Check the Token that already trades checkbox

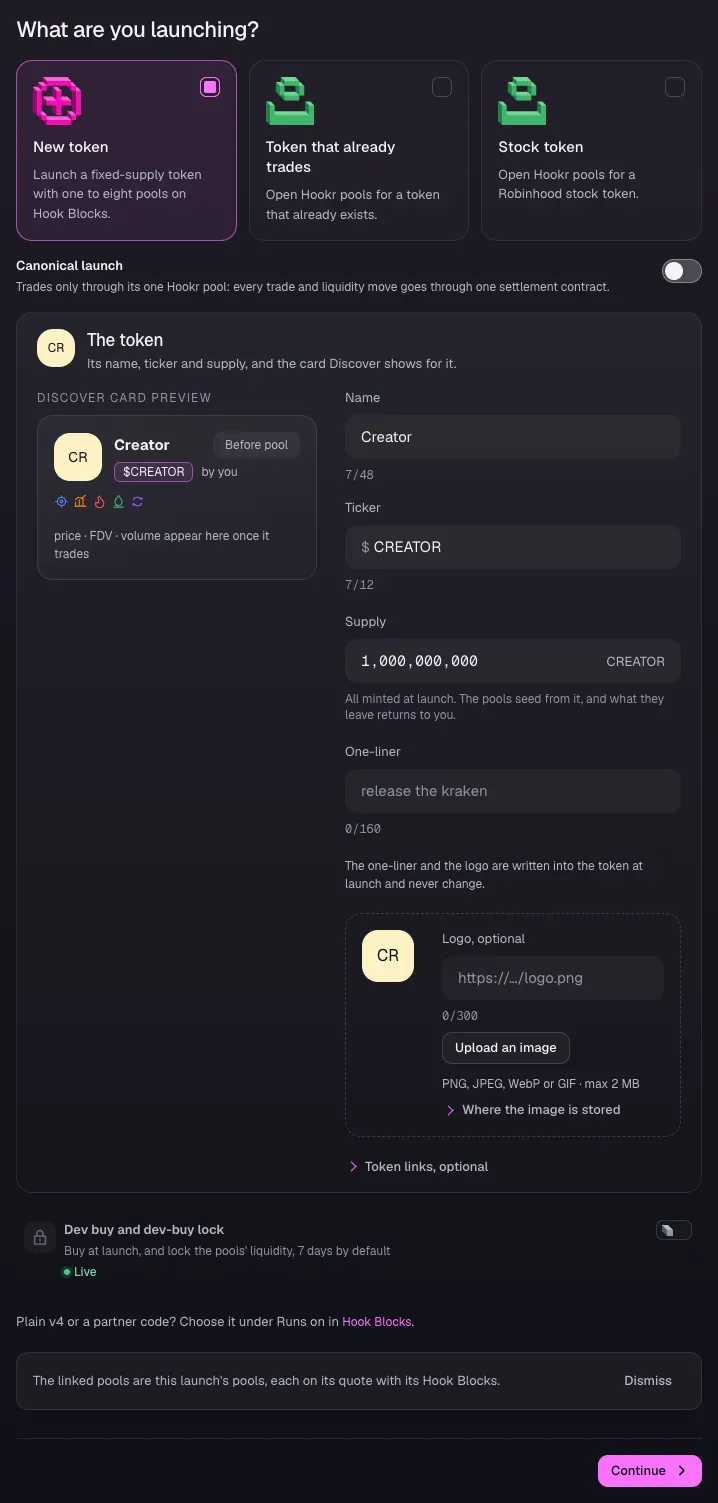[442, 87]
